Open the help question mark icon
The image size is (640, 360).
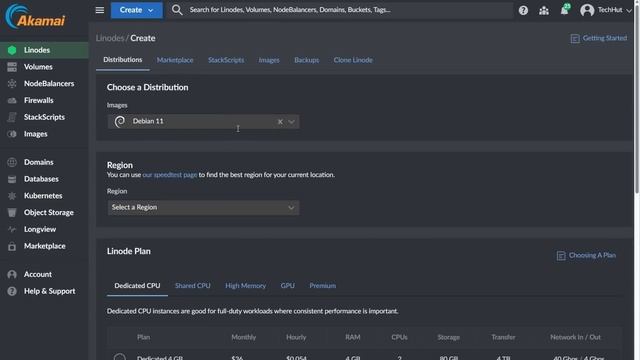pyautogui.click(x=523, y=10)
